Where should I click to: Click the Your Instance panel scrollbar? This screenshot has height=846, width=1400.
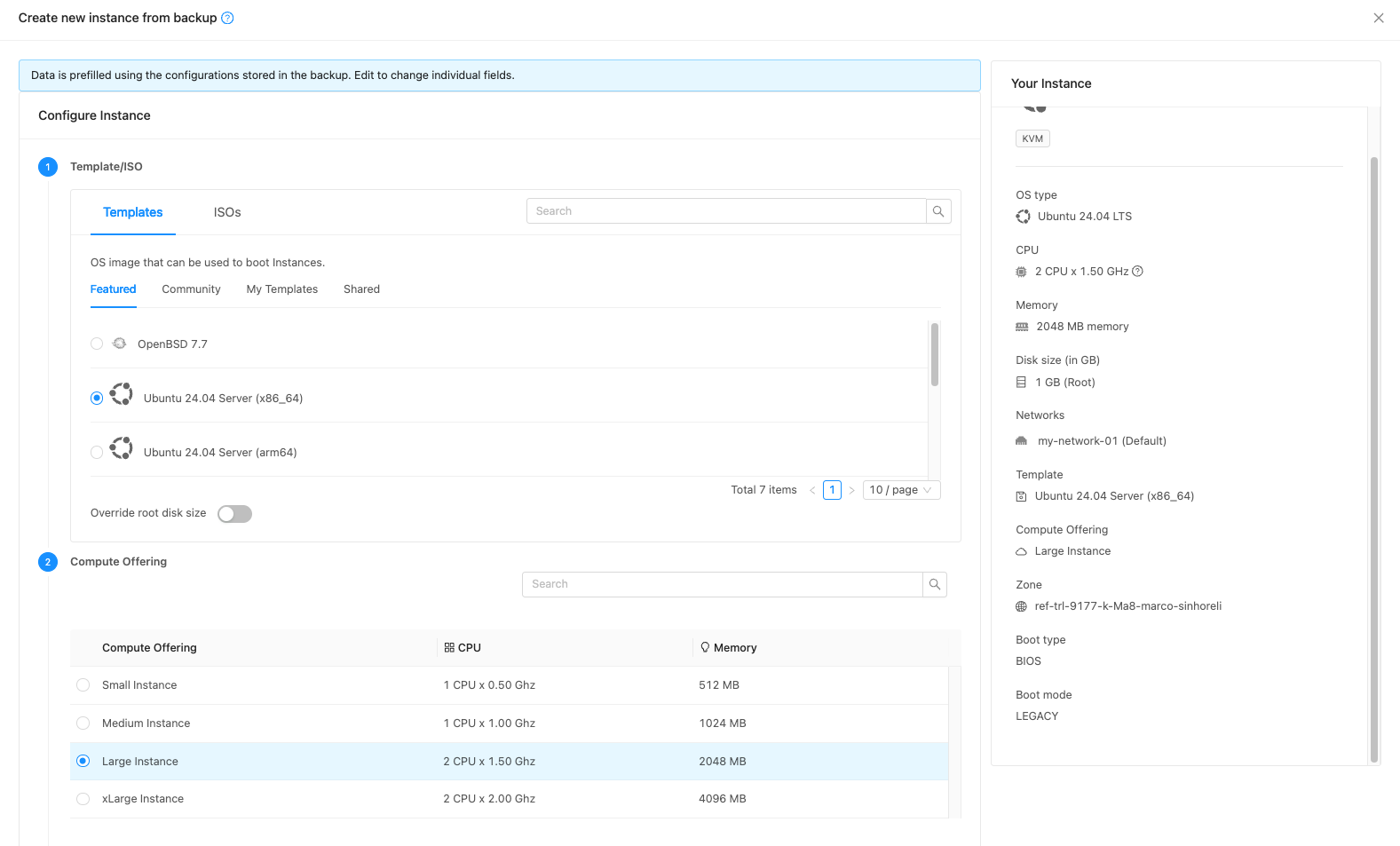click(1374, 460)
